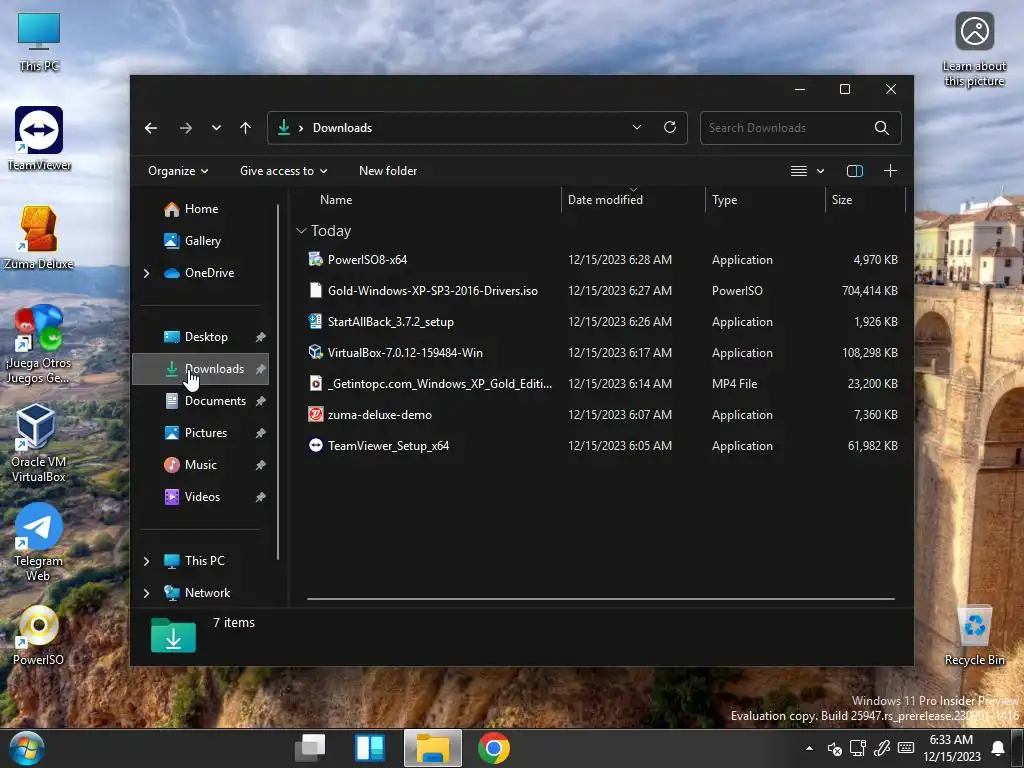Image resolution: width=1024 pixels, height=768 pixels.
Task: Click the TeamViewer_Setup_x64 file icon
Action: 315,445
